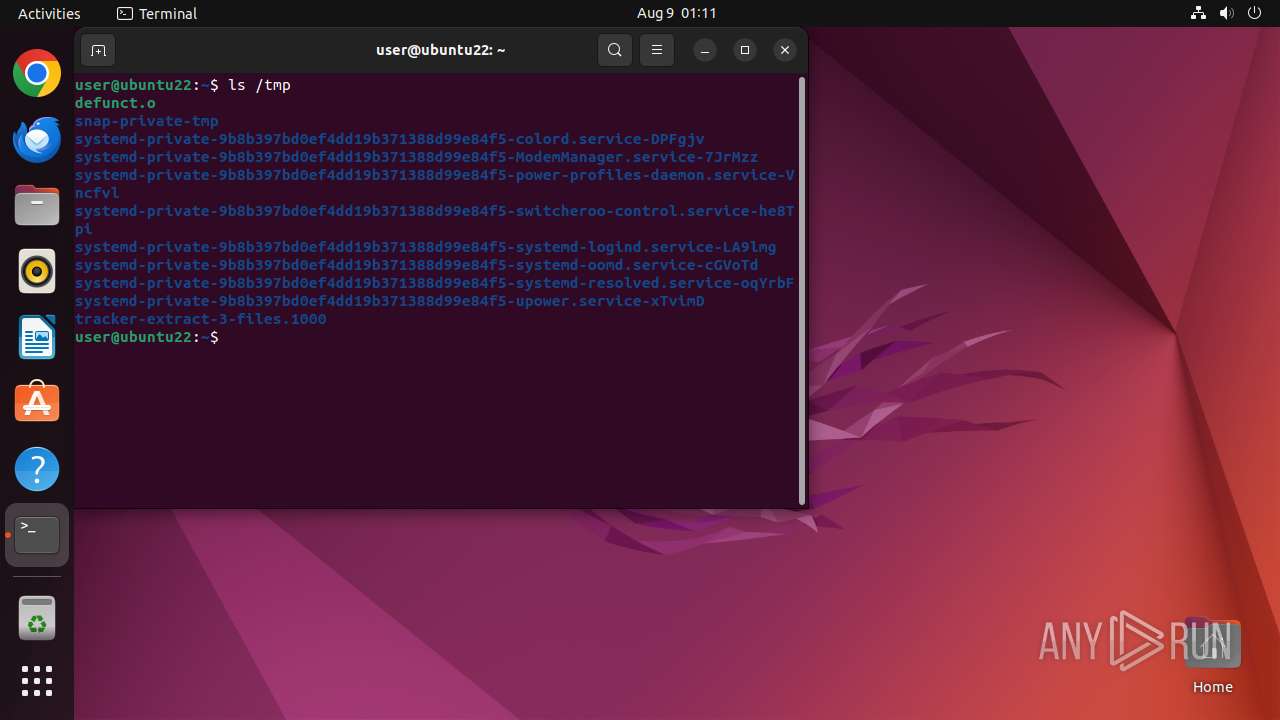Open the Home folder on the desktop
The image size is (1280, 720).
point(1213,657)
